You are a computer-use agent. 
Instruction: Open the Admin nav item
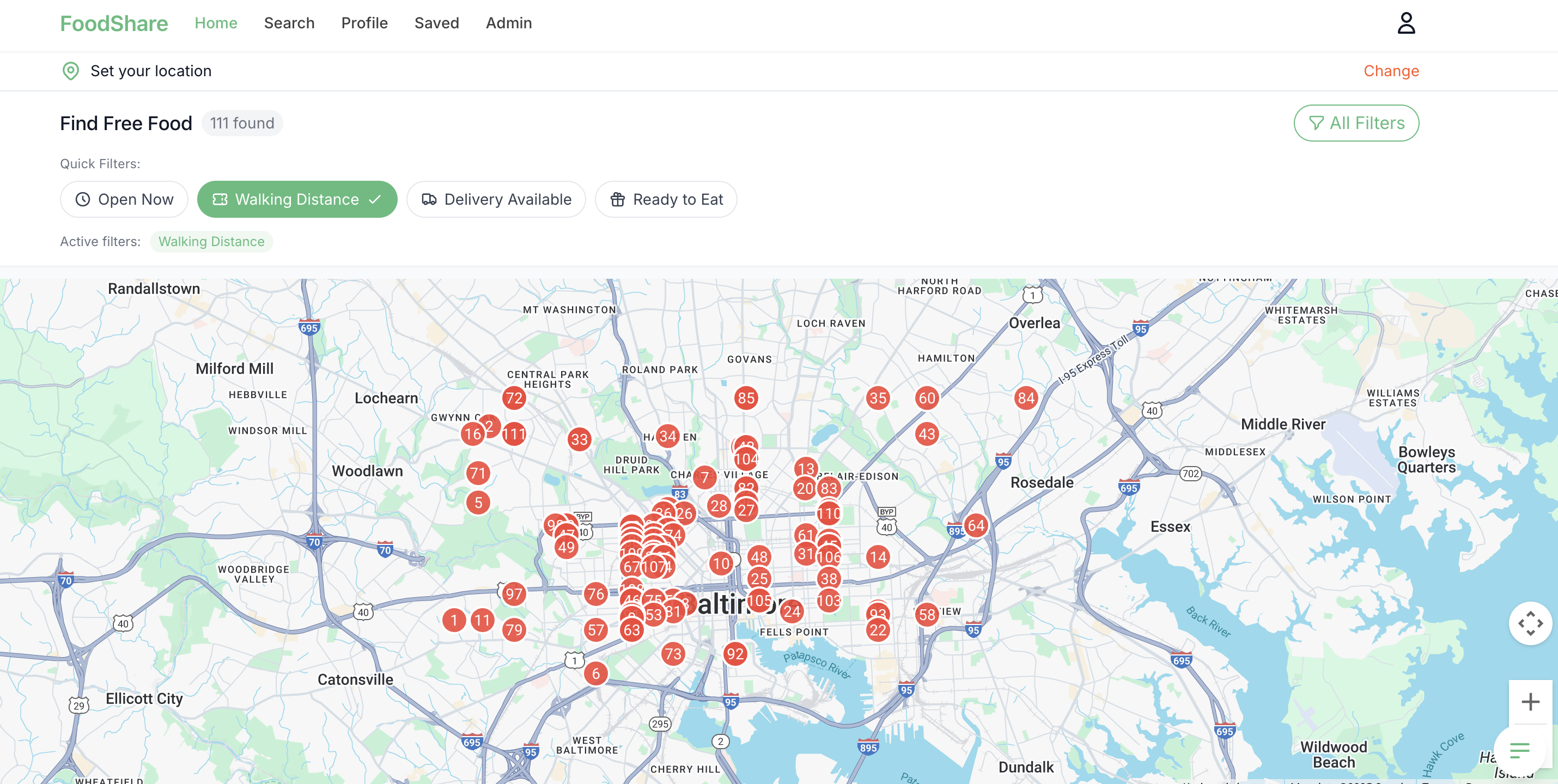tap(509, 23)
